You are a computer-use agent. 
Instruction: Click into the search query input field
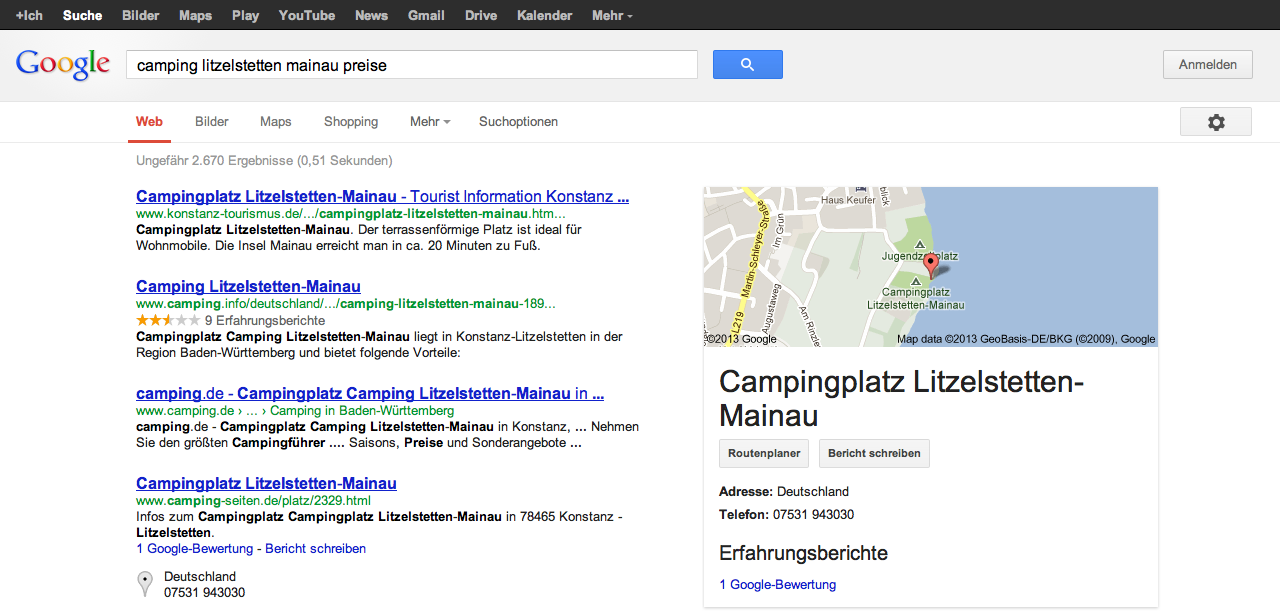click(411, 66)
